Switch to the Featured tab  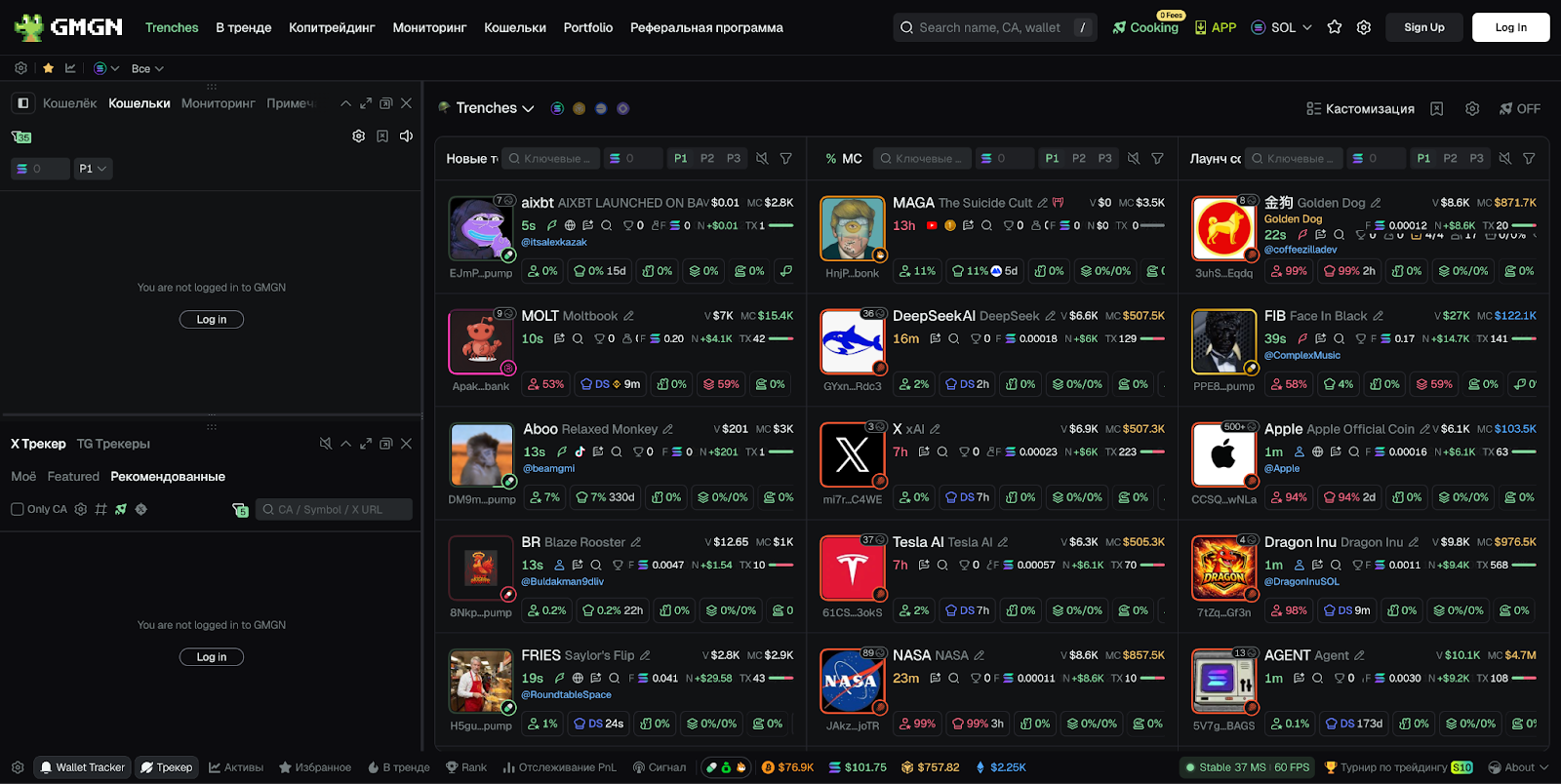(x=73, y=476)
